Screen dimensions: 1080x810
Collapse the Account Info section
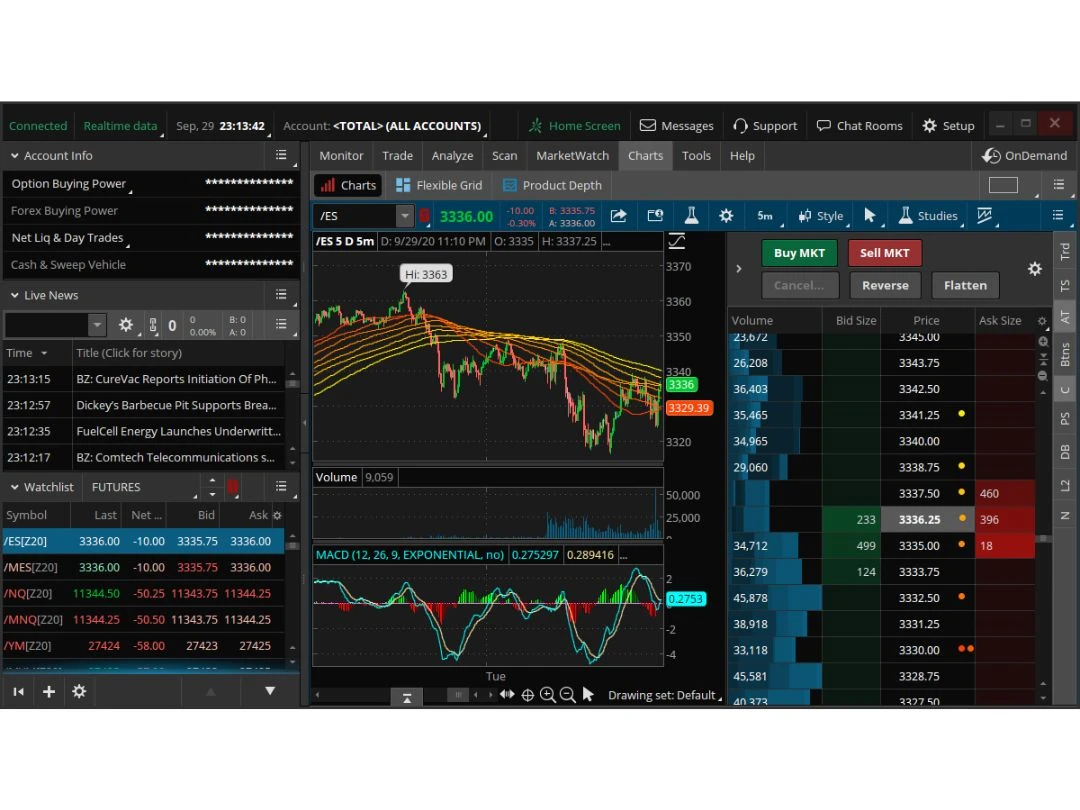(x=15, y=156)
